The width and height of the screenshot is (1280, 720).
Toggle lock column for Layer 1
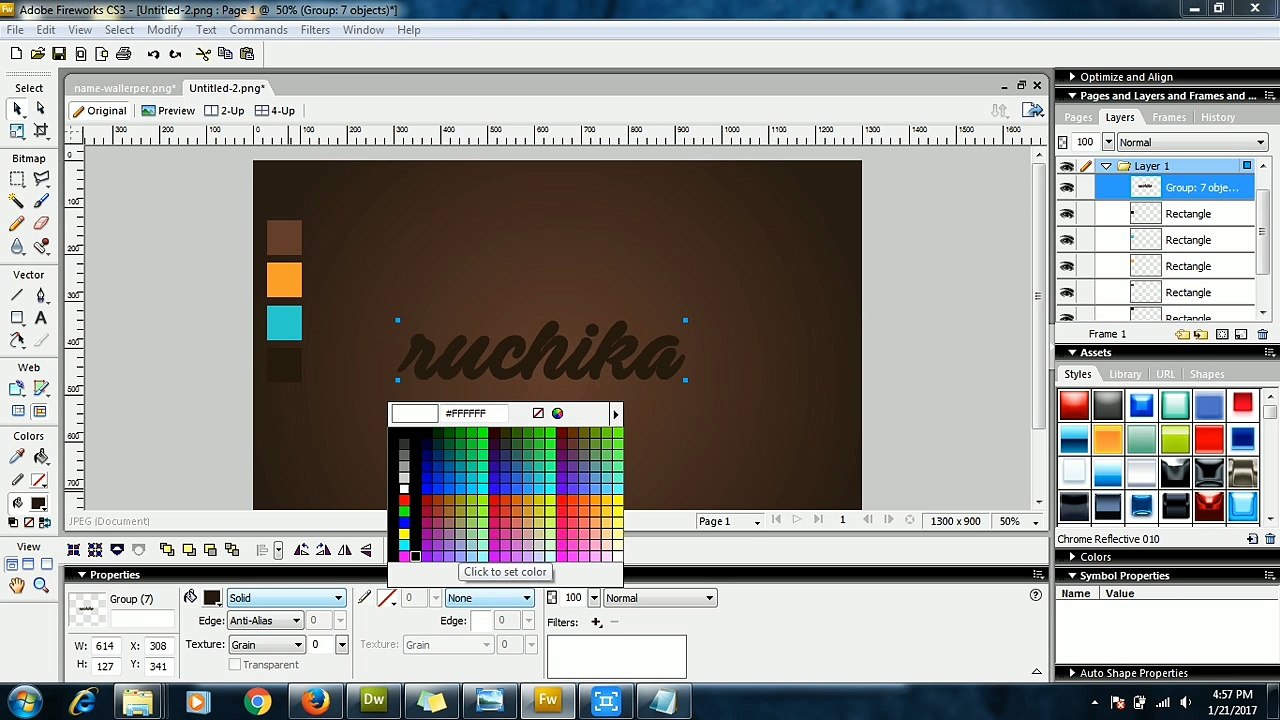click(x=1086, y=166)
